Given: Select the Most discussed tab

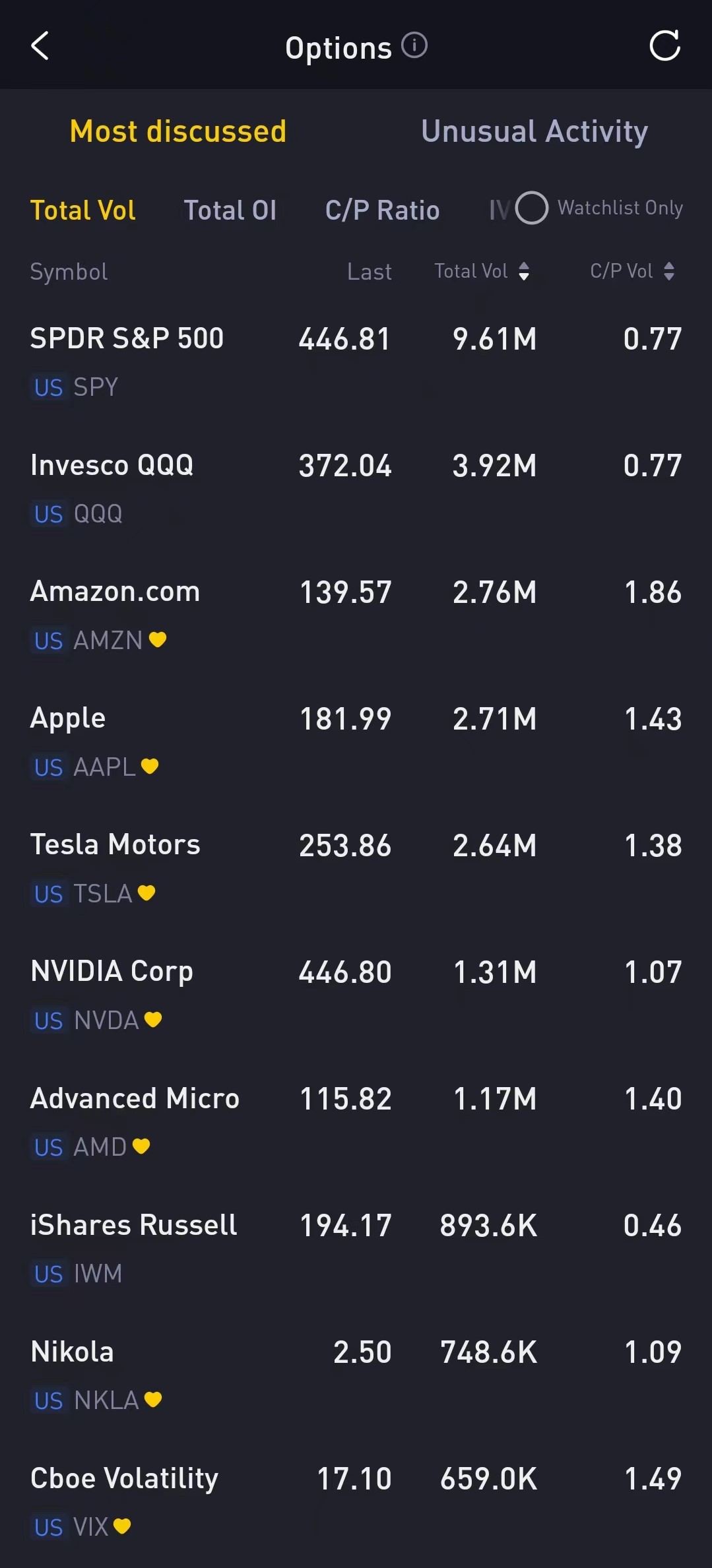Looking at the screenshot, I should coord(178,131).
